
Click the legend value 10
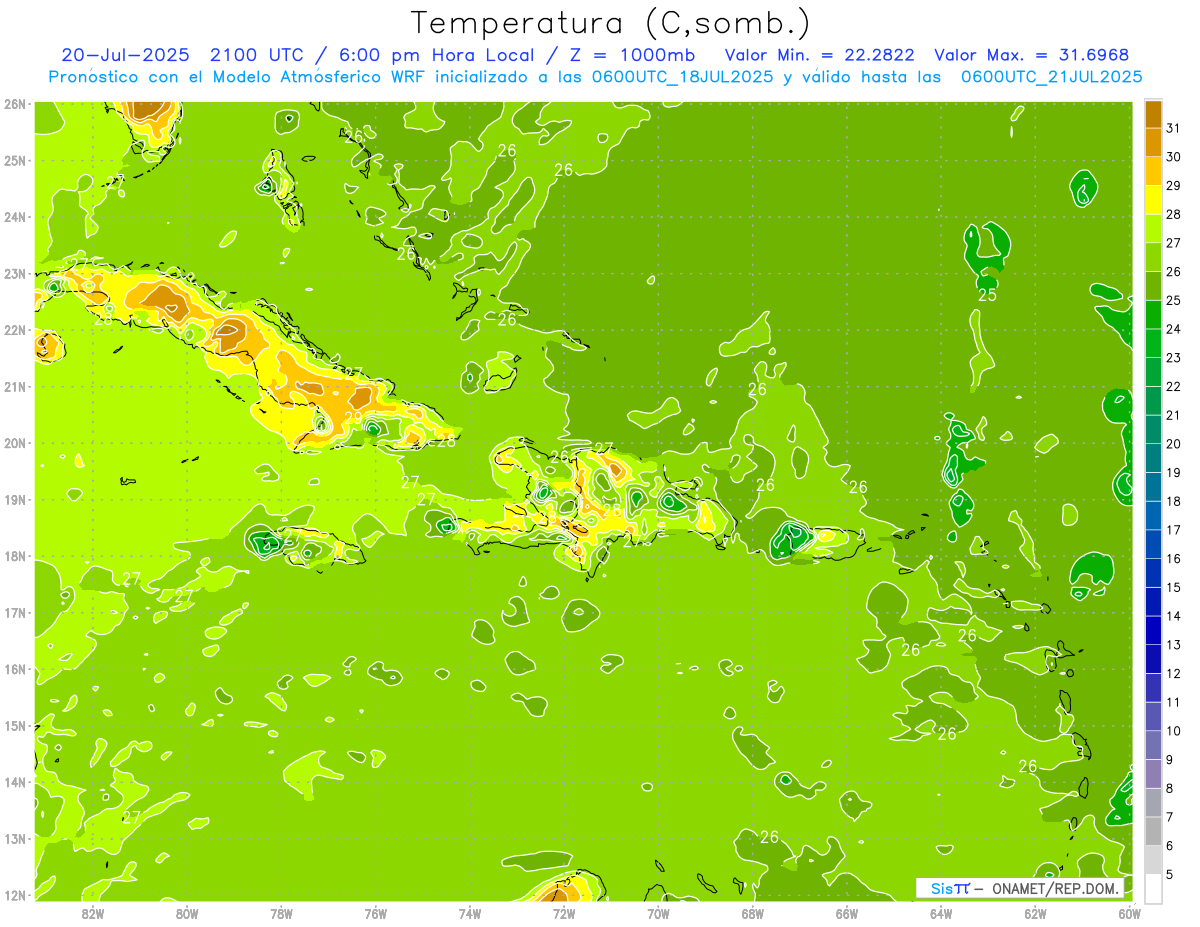1174,730
